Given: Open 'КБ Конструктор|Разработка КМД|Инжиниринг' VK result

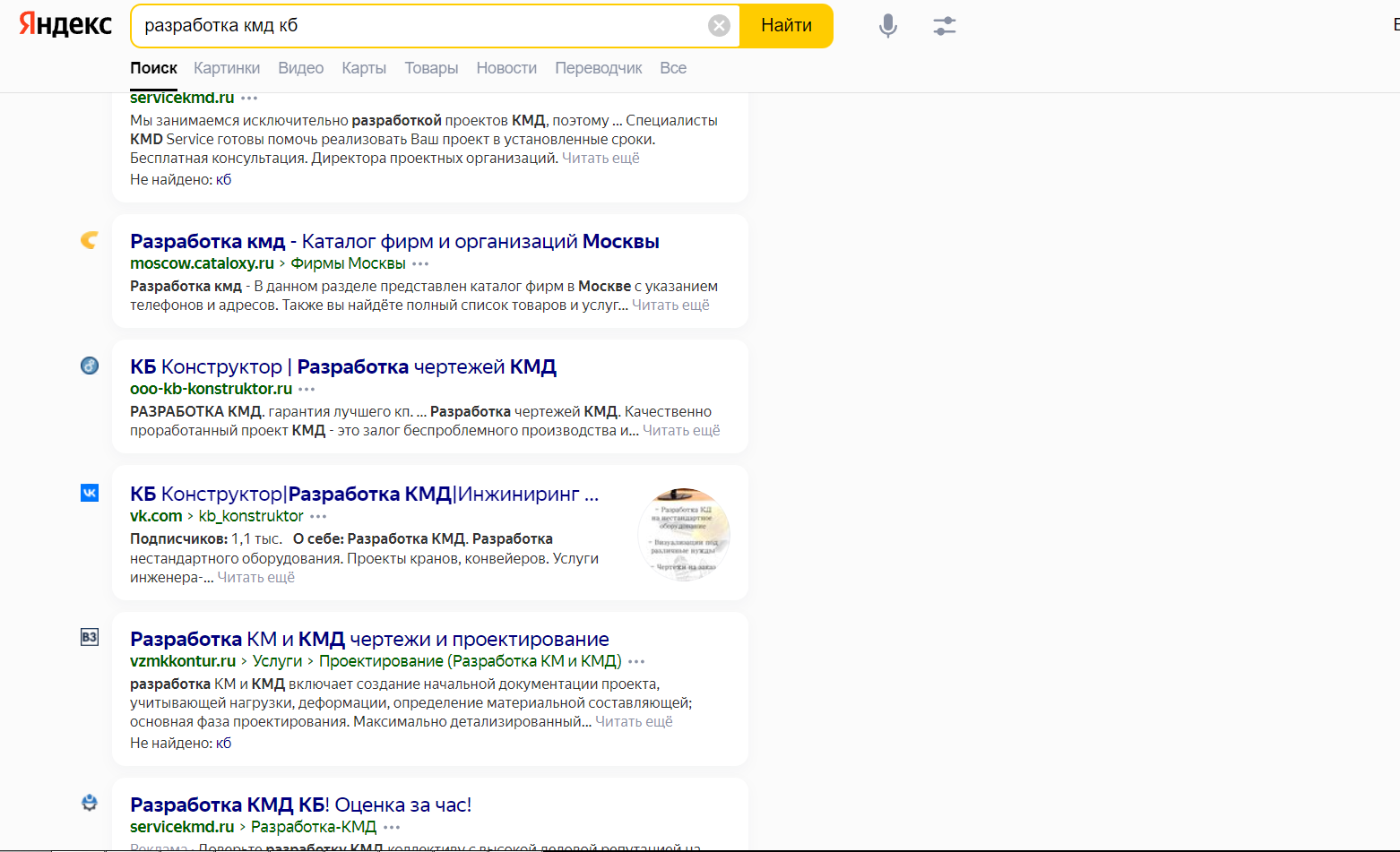Looking at the screenshot, I should tap(364, 494).
